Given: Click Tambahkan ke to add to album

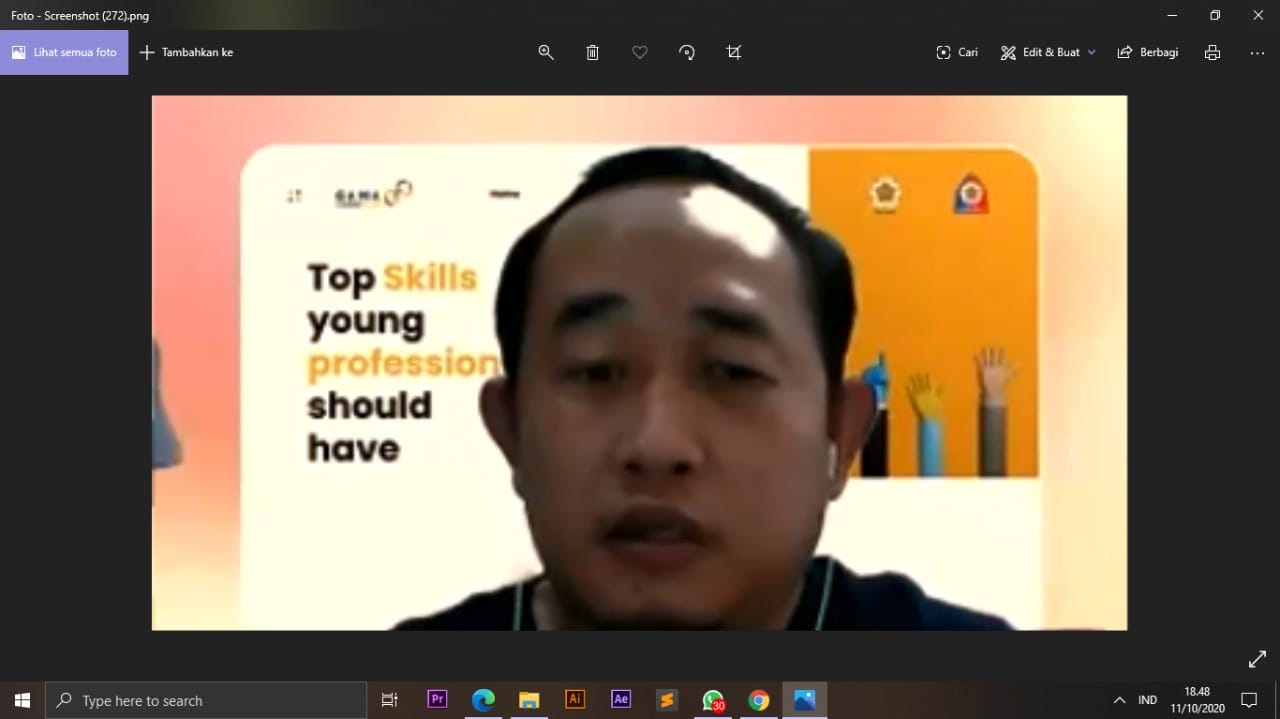Looking at the screenshot, I should tap(187, 52).
